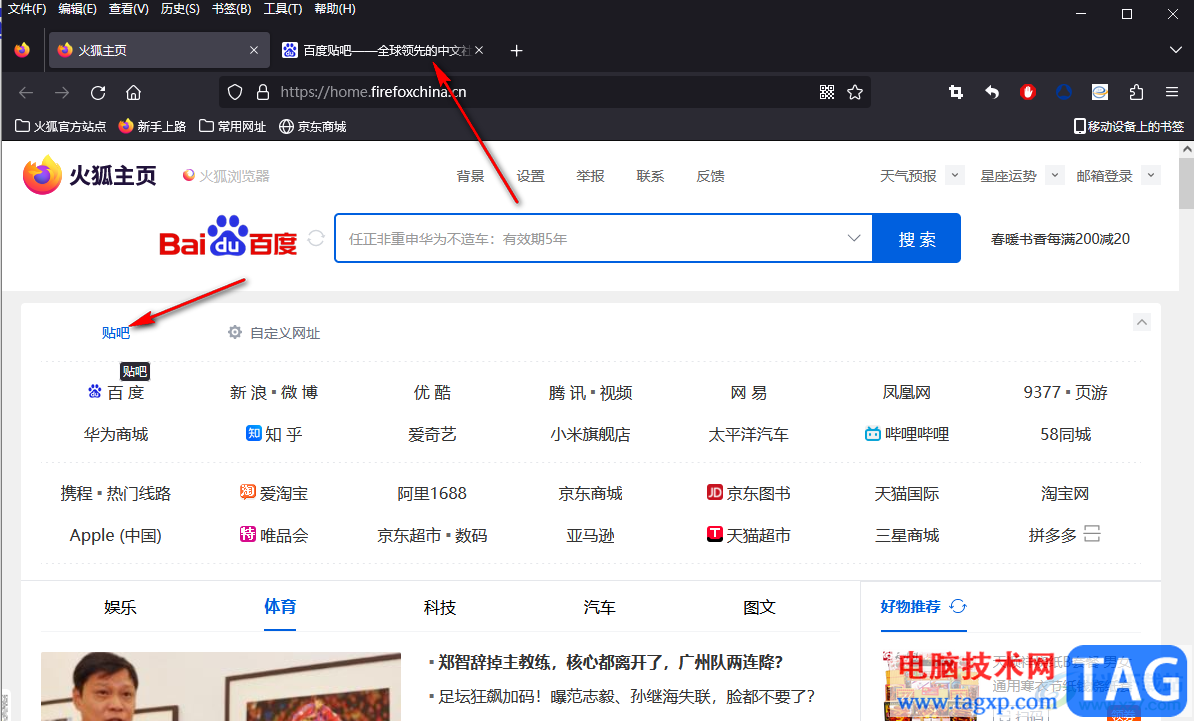
Task: Open the 新手上路 bookmark
Action: [x=152, y=126]
